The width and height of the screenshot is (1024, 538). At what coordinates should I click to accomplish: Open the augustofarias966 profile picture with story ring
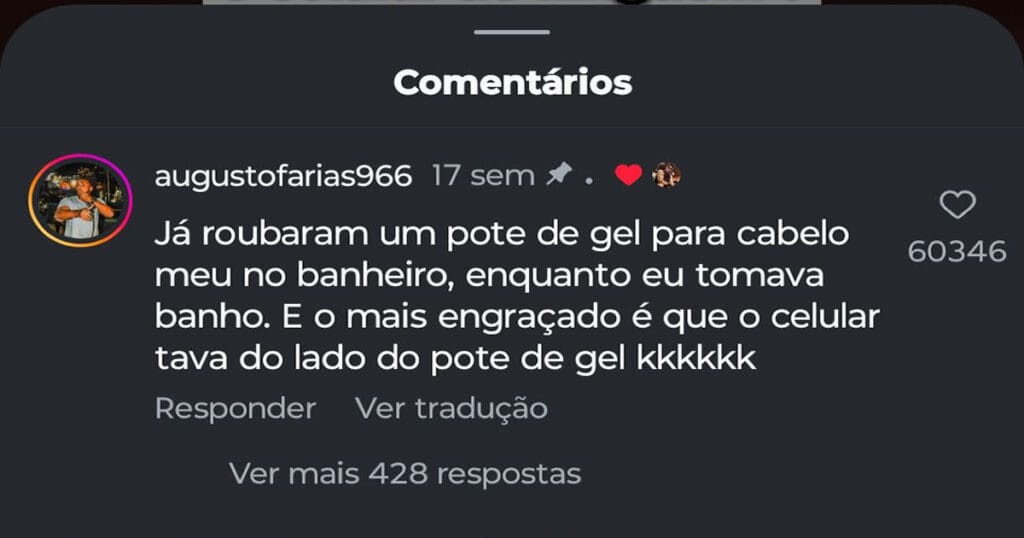click(x=80, y=200)
